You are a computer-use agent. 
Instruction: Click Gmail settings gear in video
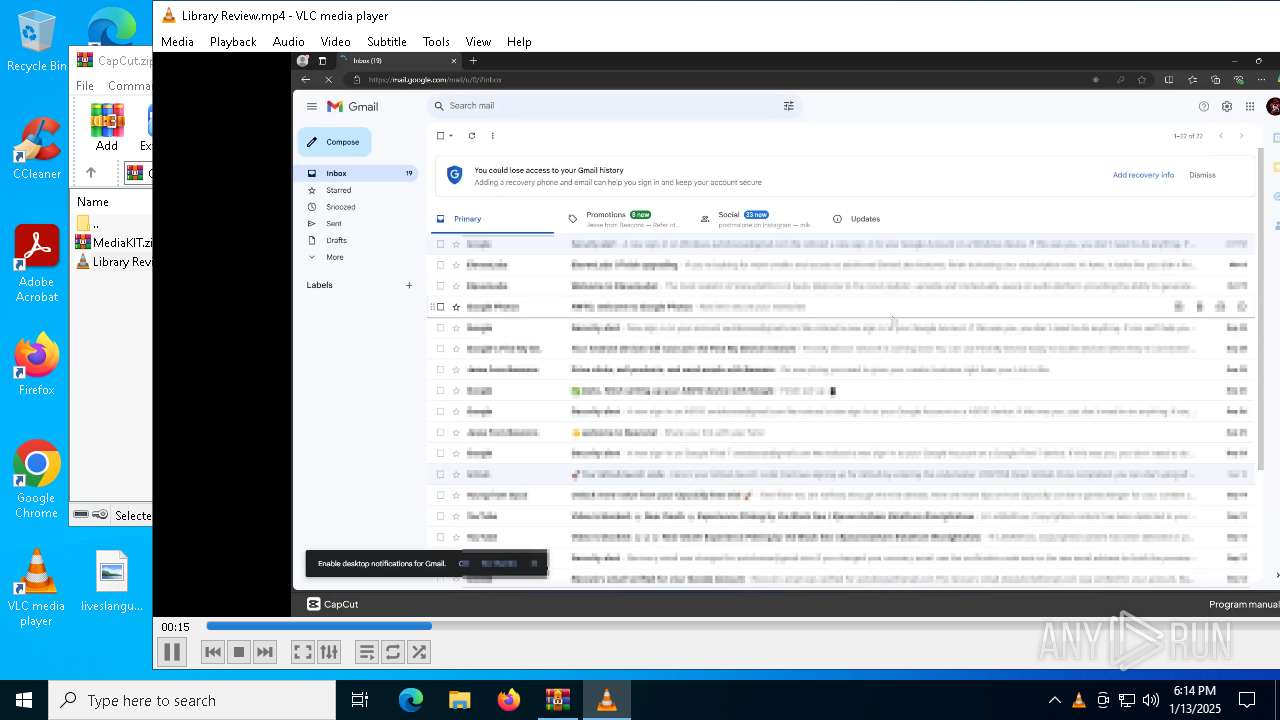1227,107
